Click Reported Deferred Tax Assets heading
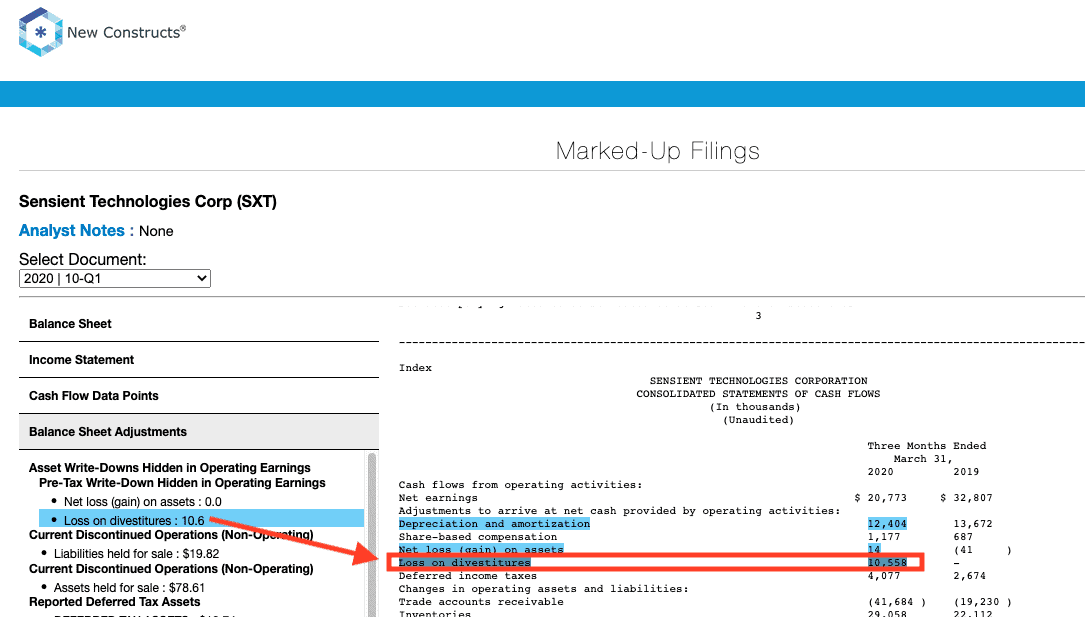 coord(114,602)
